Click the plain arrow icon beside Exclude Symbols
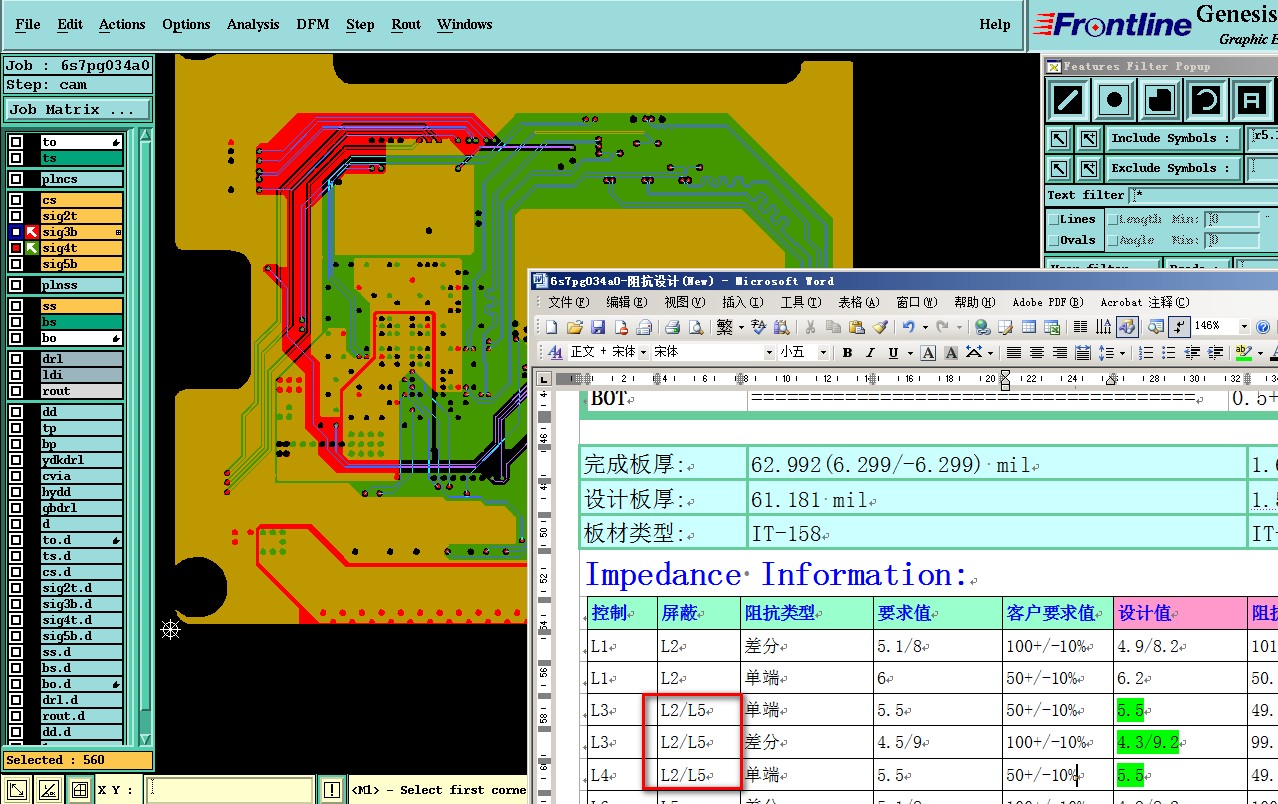The width and height of the screenshot is (1278, 804). pyautogui.click(x=1059, y=169)
